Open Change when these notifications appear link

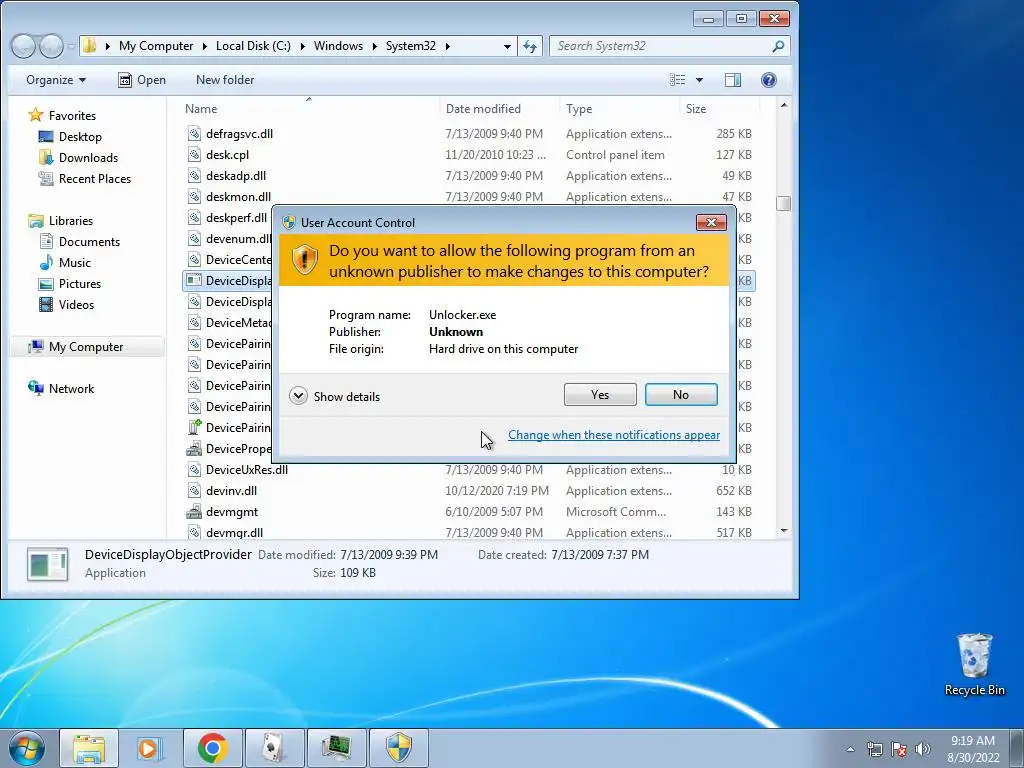[614, 435]
